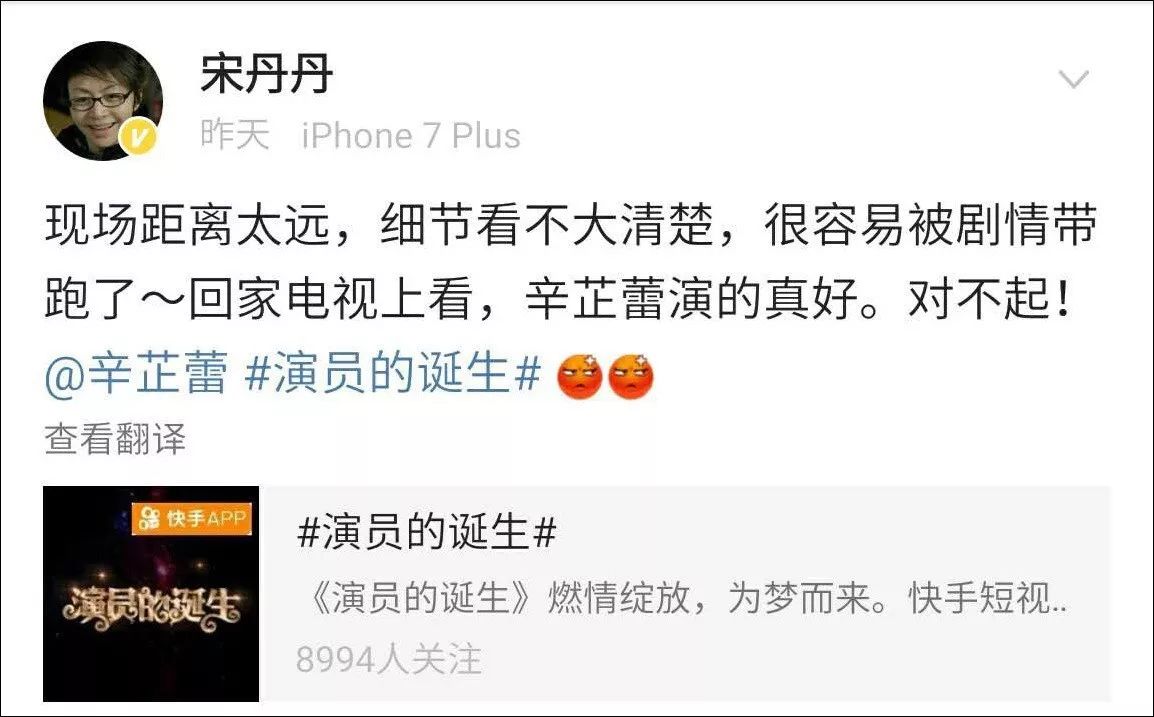
Task: Click the 8994人关注 follower count
Action: (389, 659)
